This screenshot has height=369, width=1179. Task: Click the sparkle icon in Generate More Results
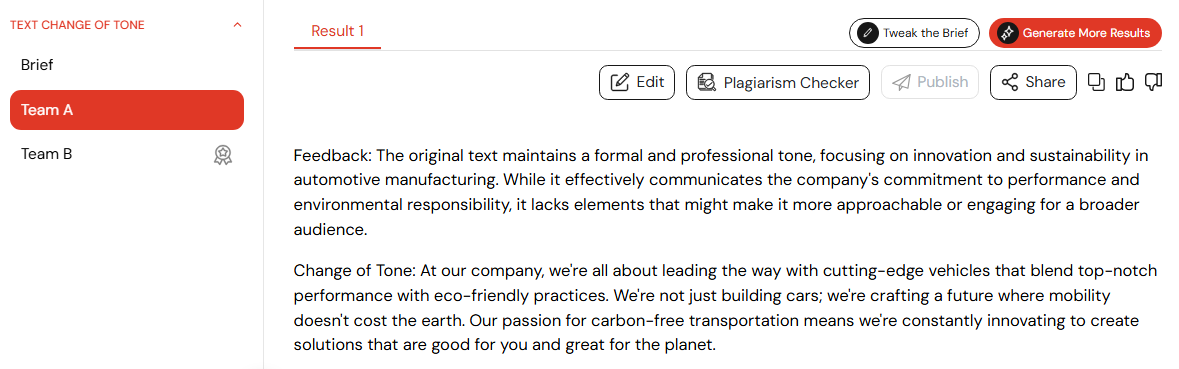tap(1008, 33)
